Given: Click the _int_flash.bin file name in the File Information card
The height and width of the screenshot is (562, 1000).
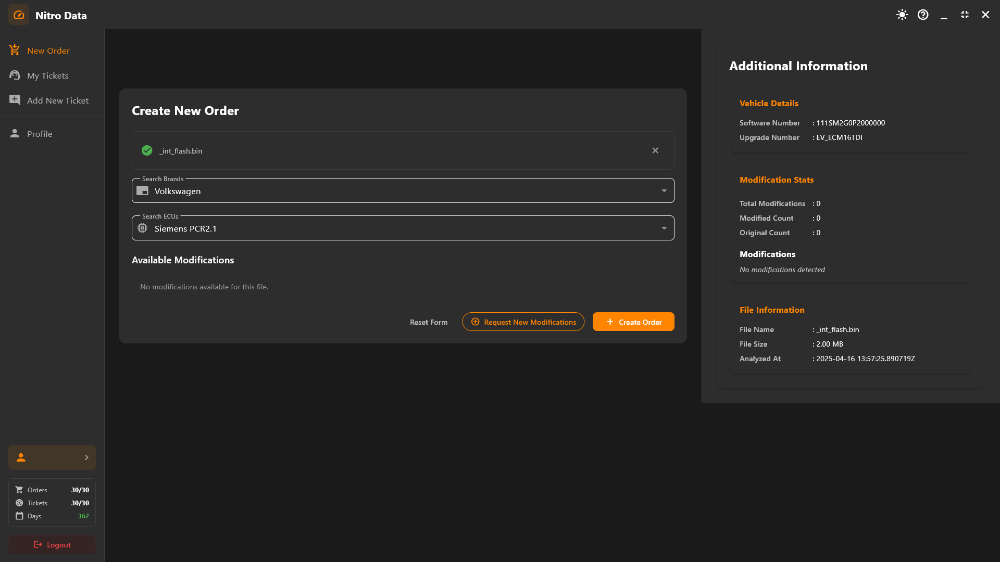Looking at the screenshot, I should (837, 329).
